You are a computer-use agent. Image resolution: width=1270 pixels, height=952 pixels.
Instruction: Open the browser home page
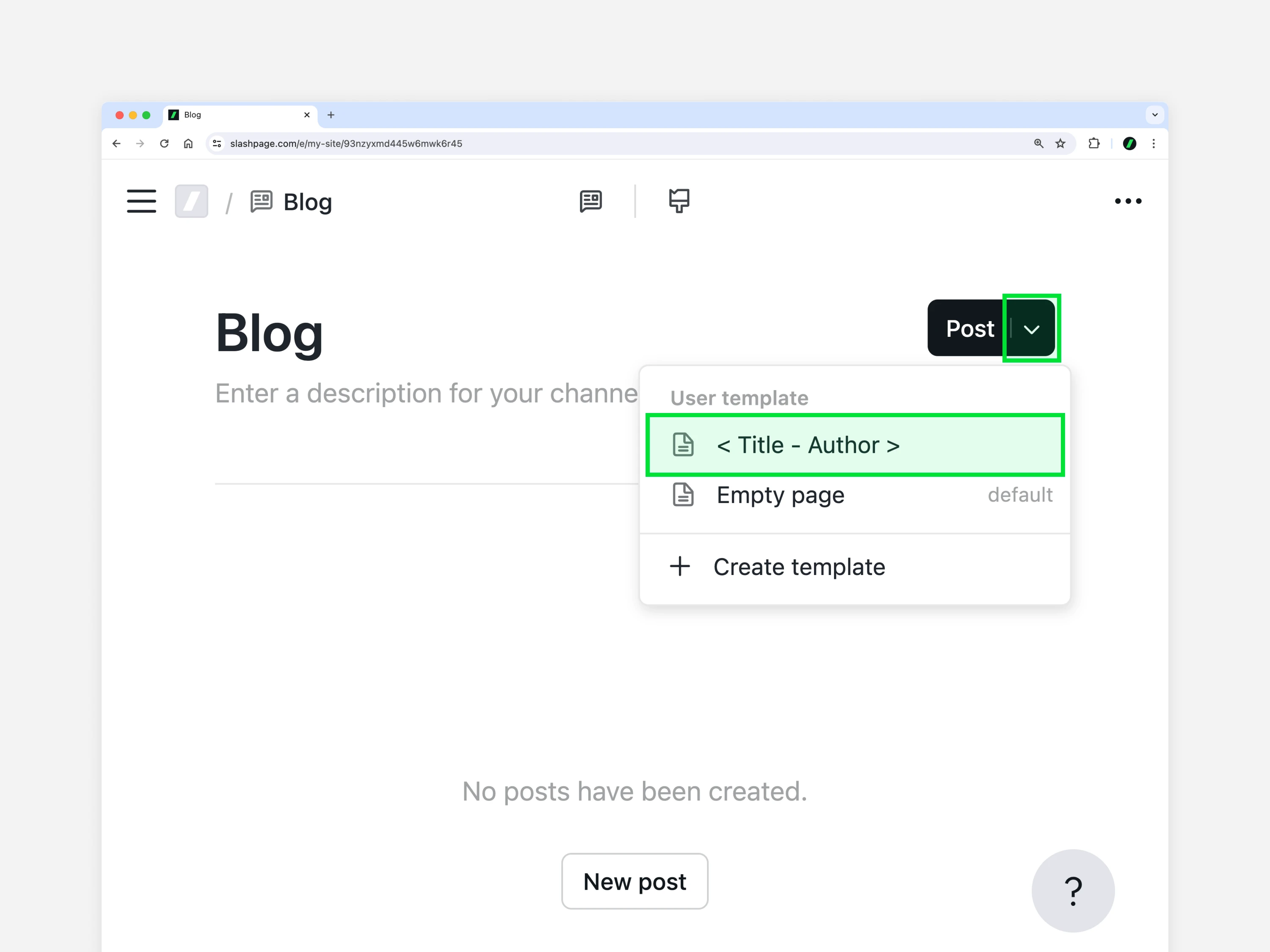188,143
